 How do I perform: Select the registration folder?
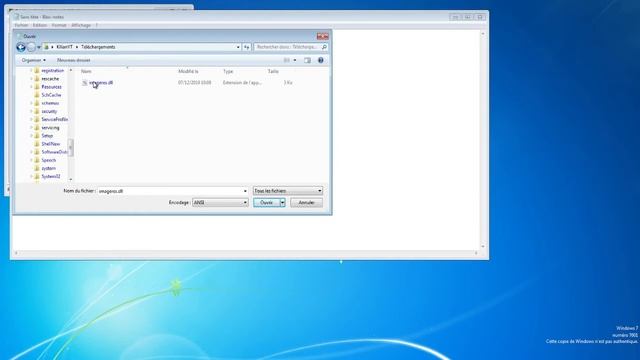[x=52, y=71]
